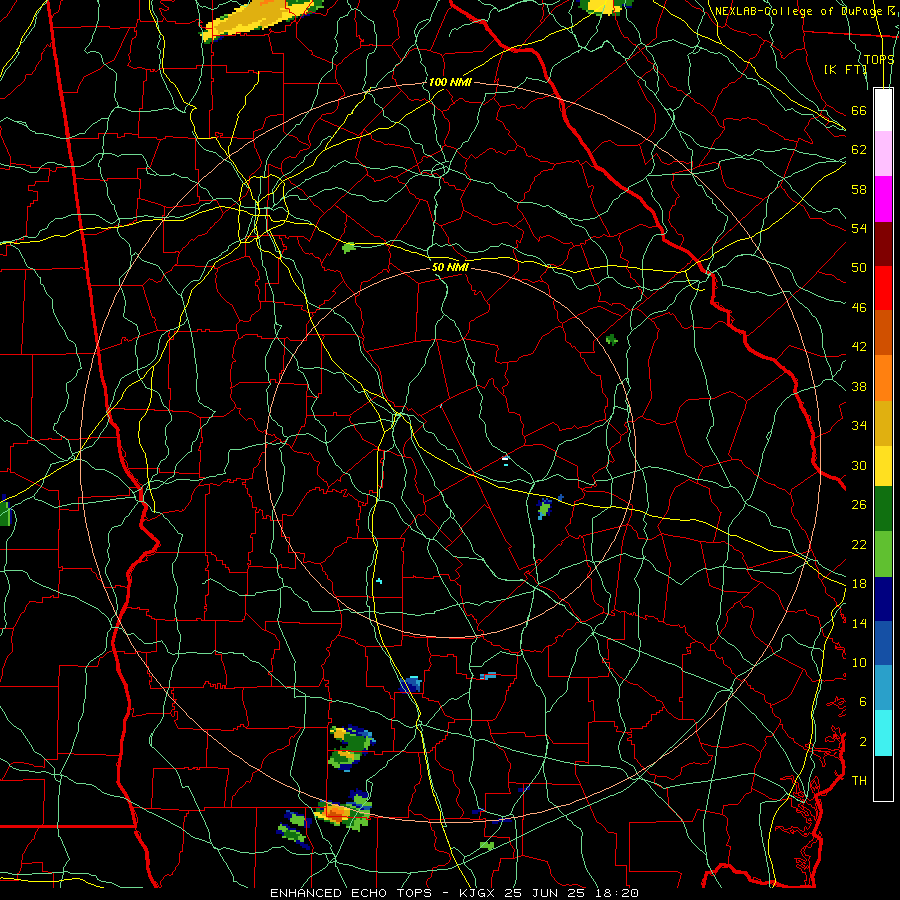Click the small white echo near radar center
Viewport: 900px width, 900px height.
tap(505, 458)
